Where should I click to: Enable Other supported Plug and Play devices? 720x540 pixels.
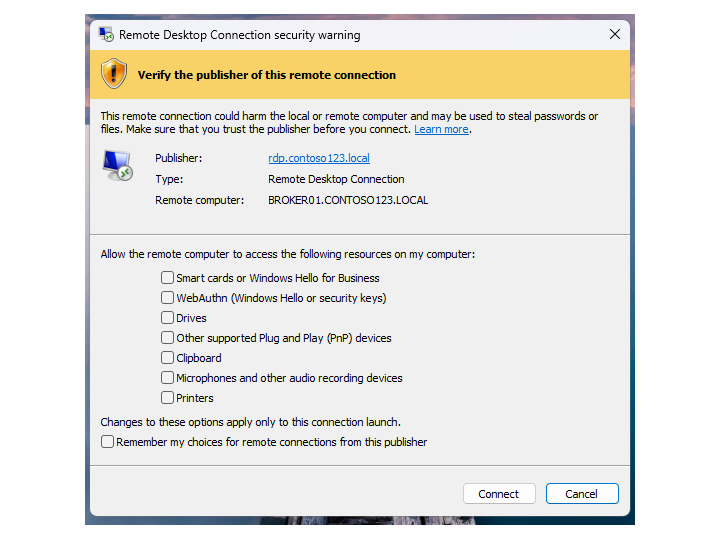coord(168,338)
